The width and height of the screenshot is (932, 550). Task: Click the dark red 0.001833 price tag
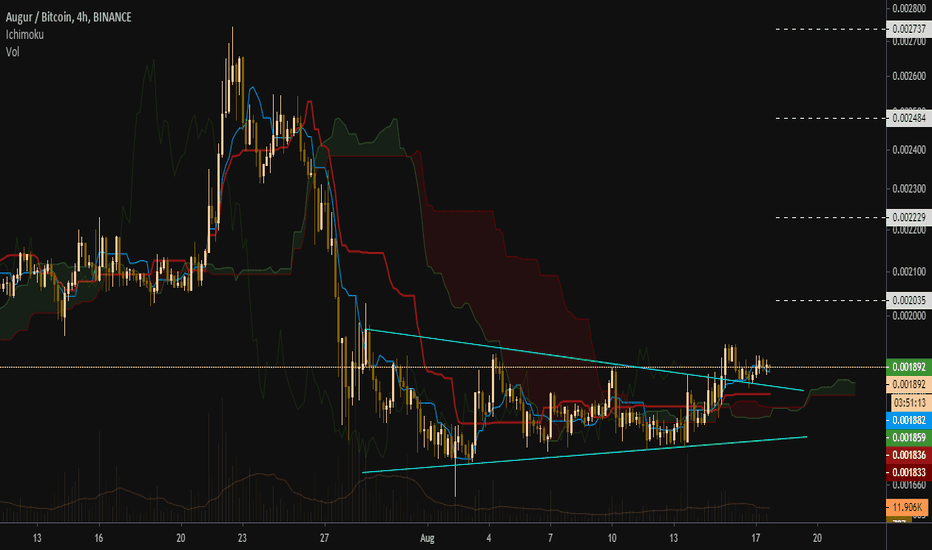tap(908, 472)
